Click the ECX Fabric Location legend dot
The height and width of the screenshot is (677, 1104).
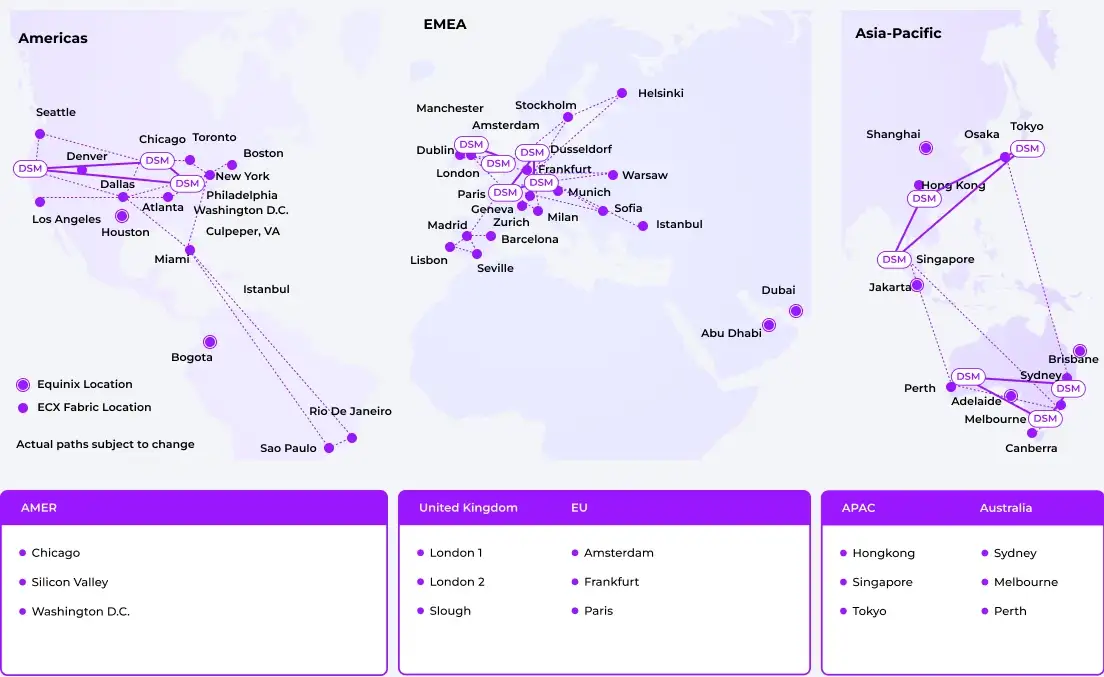pyautogui.click(x=23, y=408)
